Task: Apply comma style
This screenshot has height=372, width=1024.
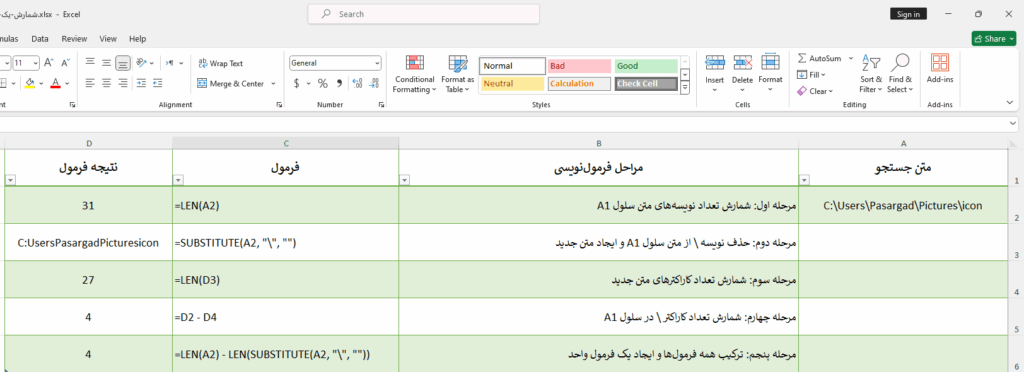Action: point(339,84)
